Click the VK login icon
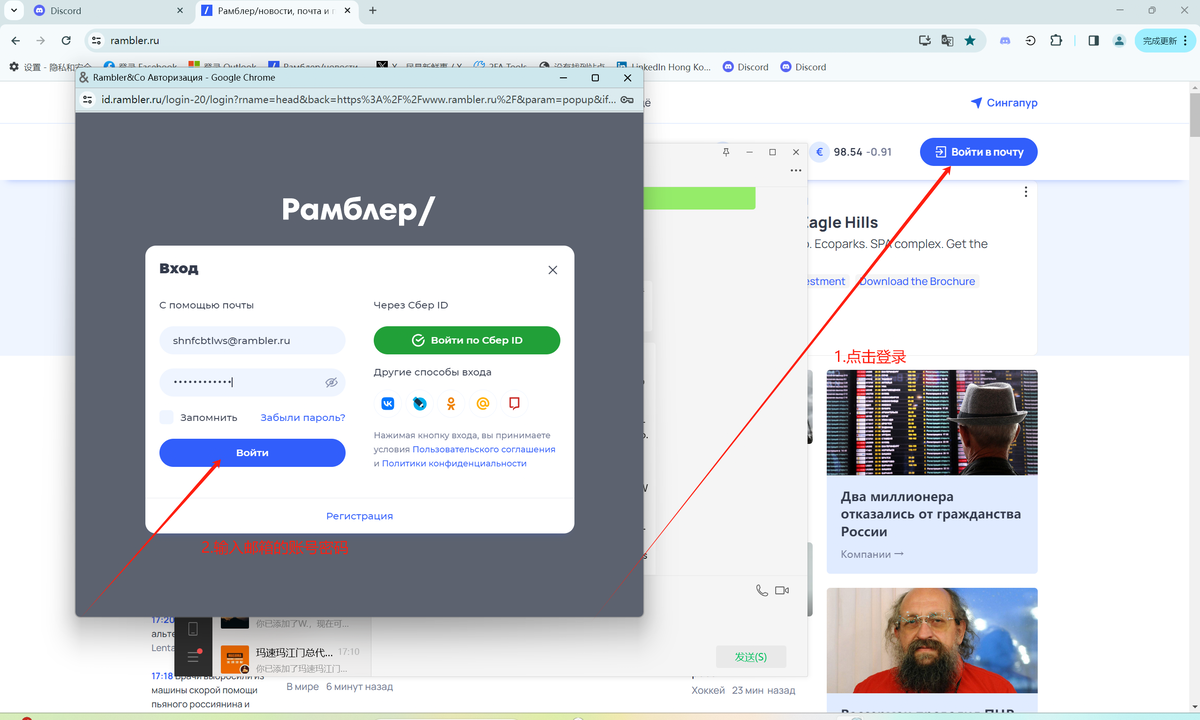The height and width of the screenshot is (720, 1200). coord(388,404)
